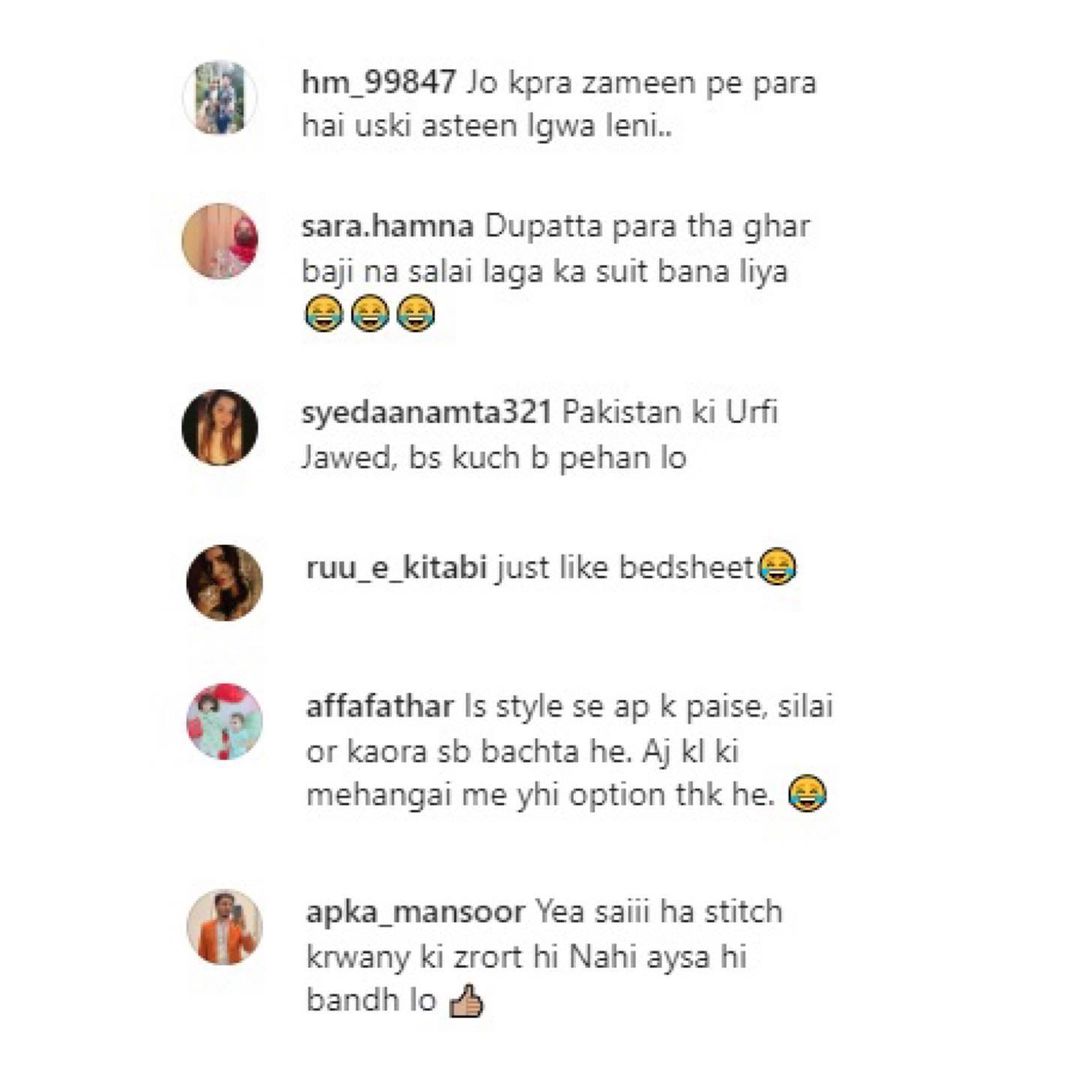Click the 'just like bedsheet' comment text
1080x1080 pixels.
point(625,568)
